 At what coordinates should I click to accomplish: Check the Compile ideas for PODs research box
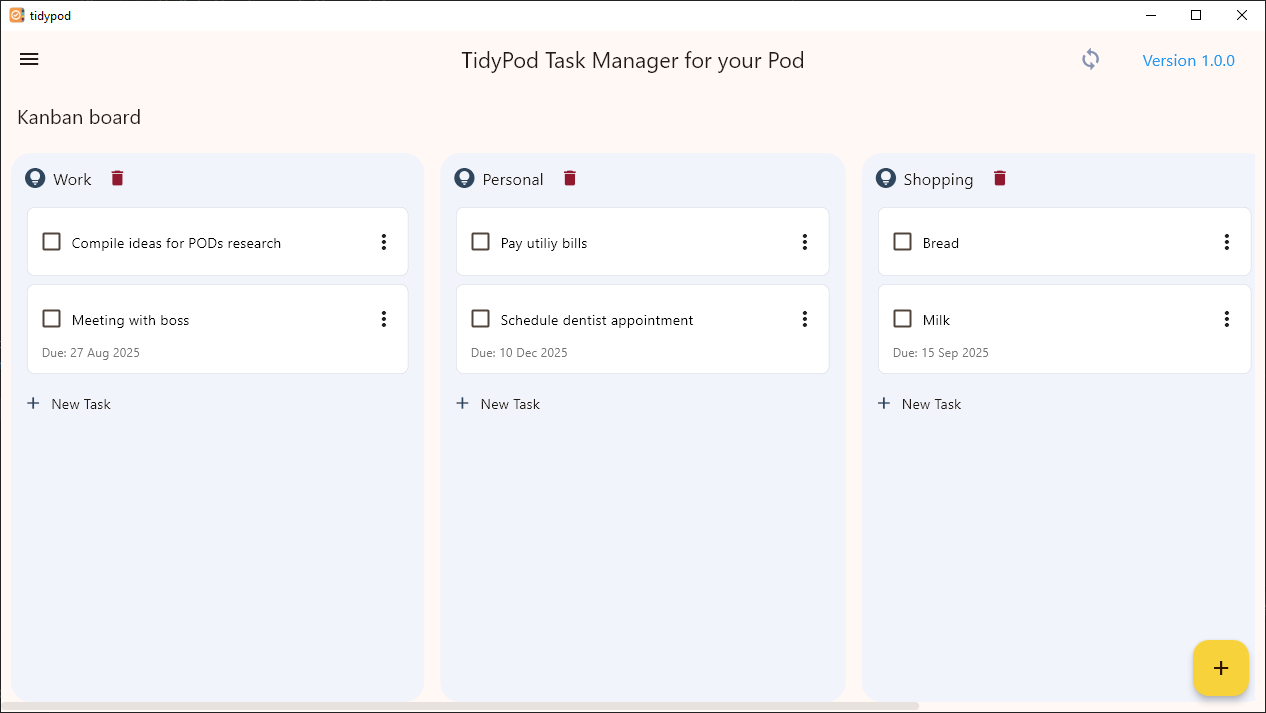[x=52, y=242]
